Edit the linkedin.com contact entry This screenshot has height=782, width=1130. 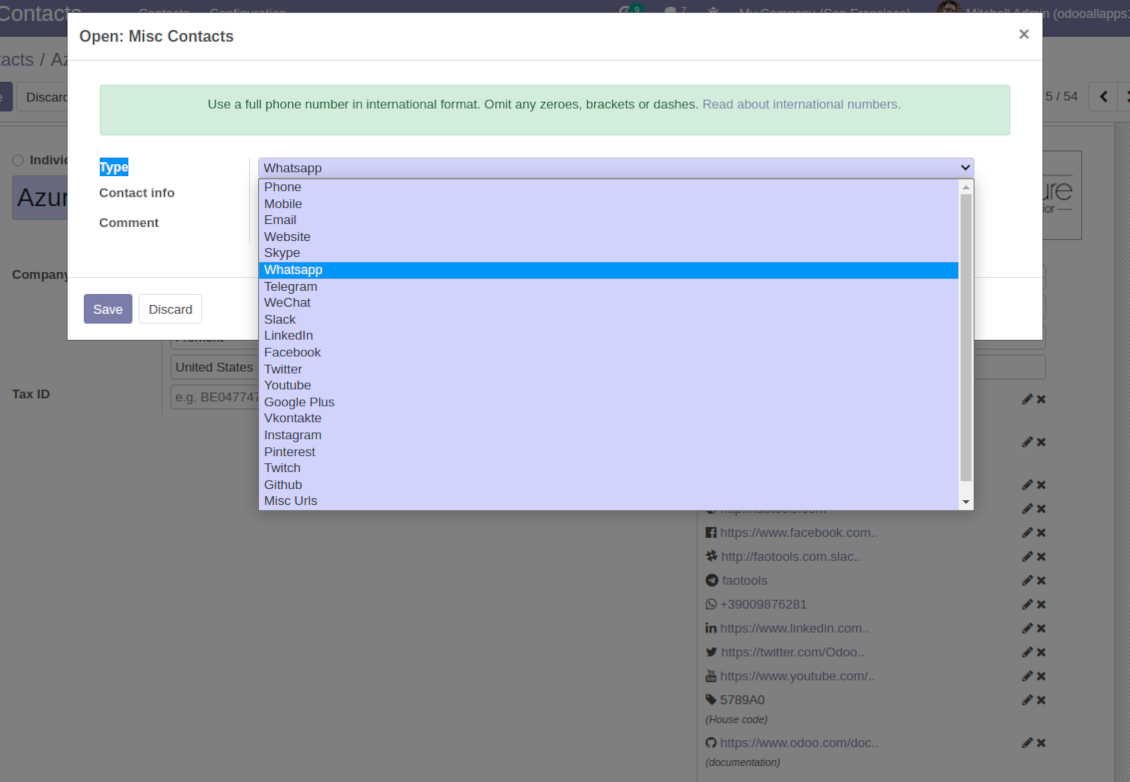click(1027, 628)
